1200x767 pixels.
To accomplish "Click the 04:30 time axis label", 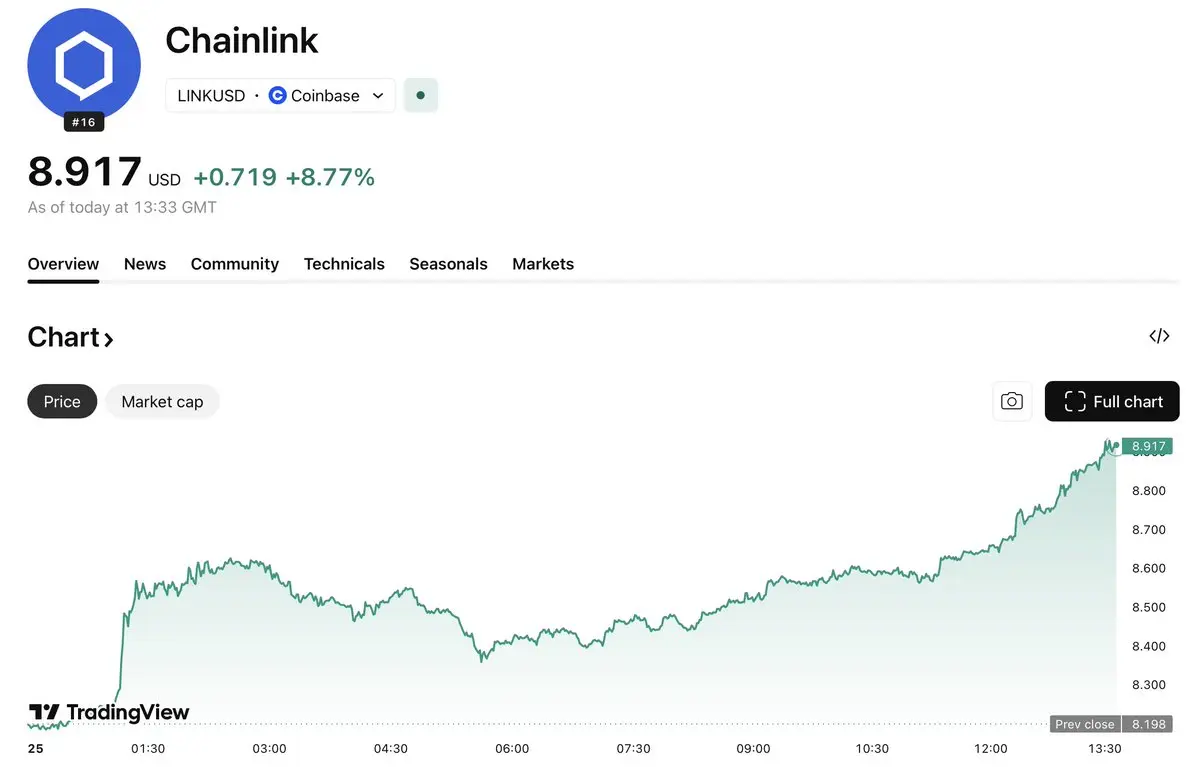I will click(390, 749).
